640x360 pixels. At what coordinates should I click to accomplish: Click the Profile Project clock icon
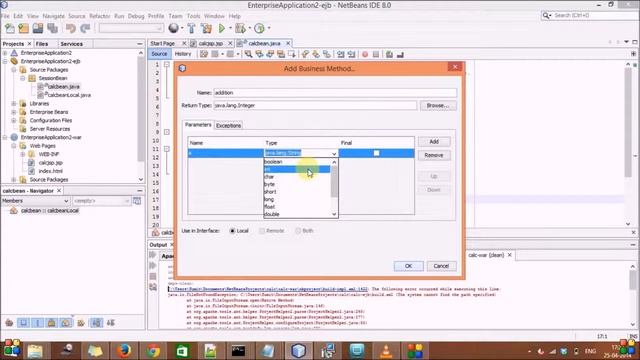point(259,28)
